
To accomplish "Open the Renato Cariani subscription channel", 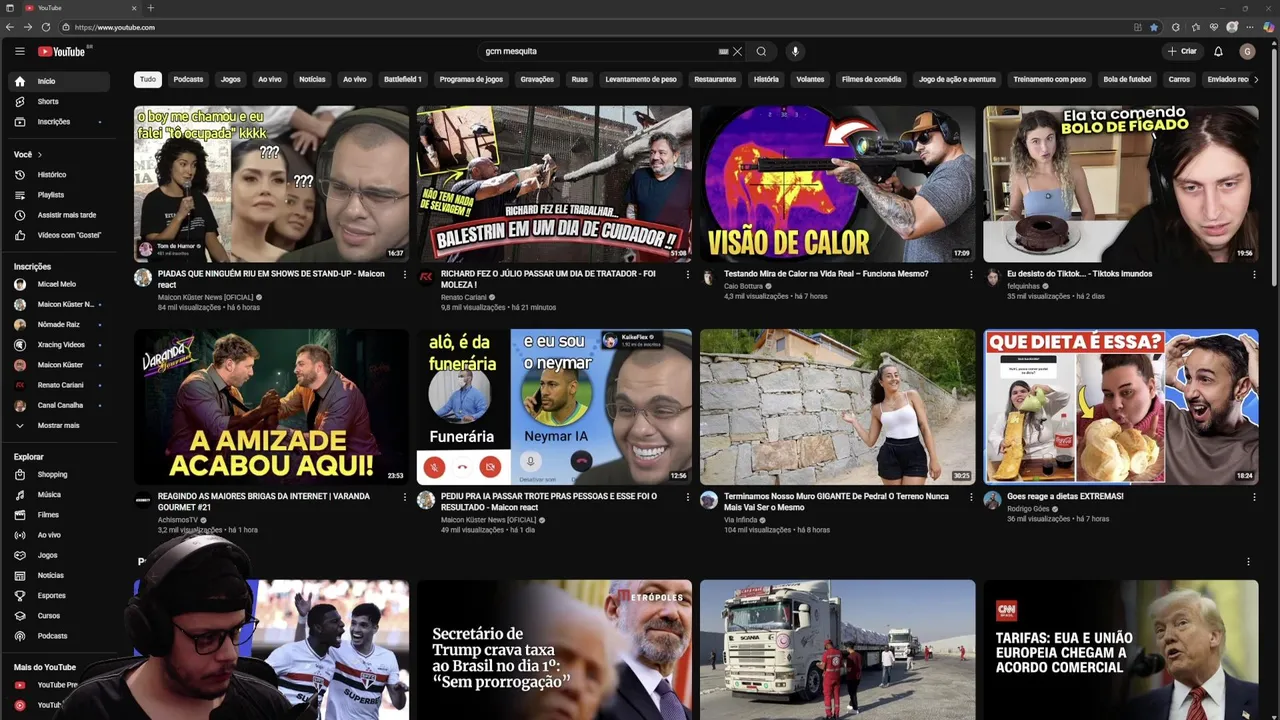I will [59, 385].
